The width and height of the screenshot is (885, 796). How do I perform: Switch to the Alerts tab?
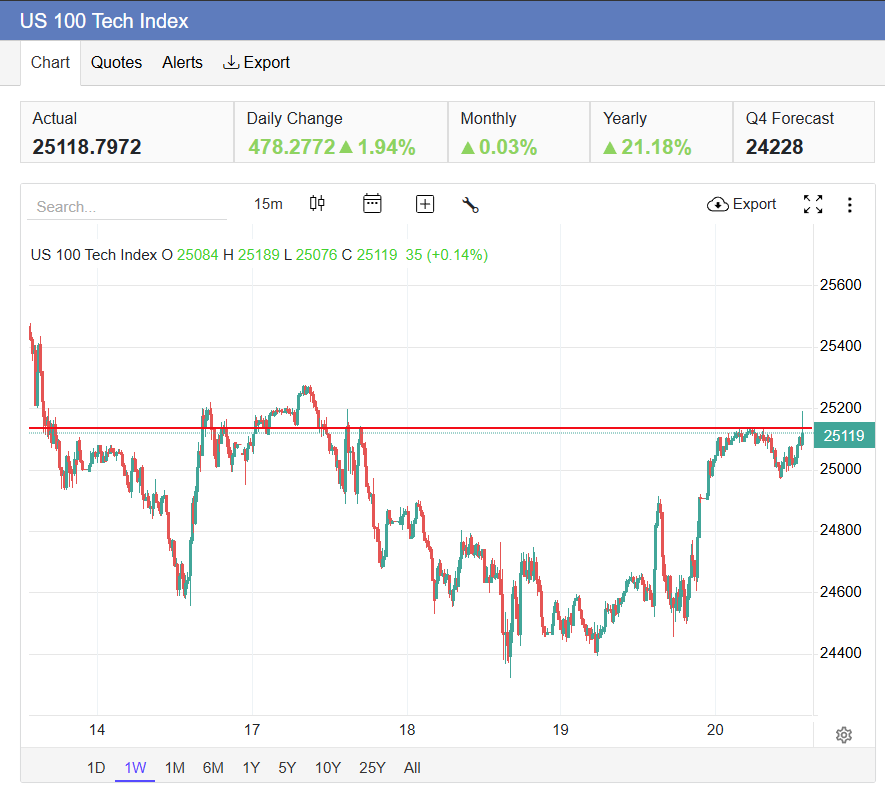click(x=182, y=62)
